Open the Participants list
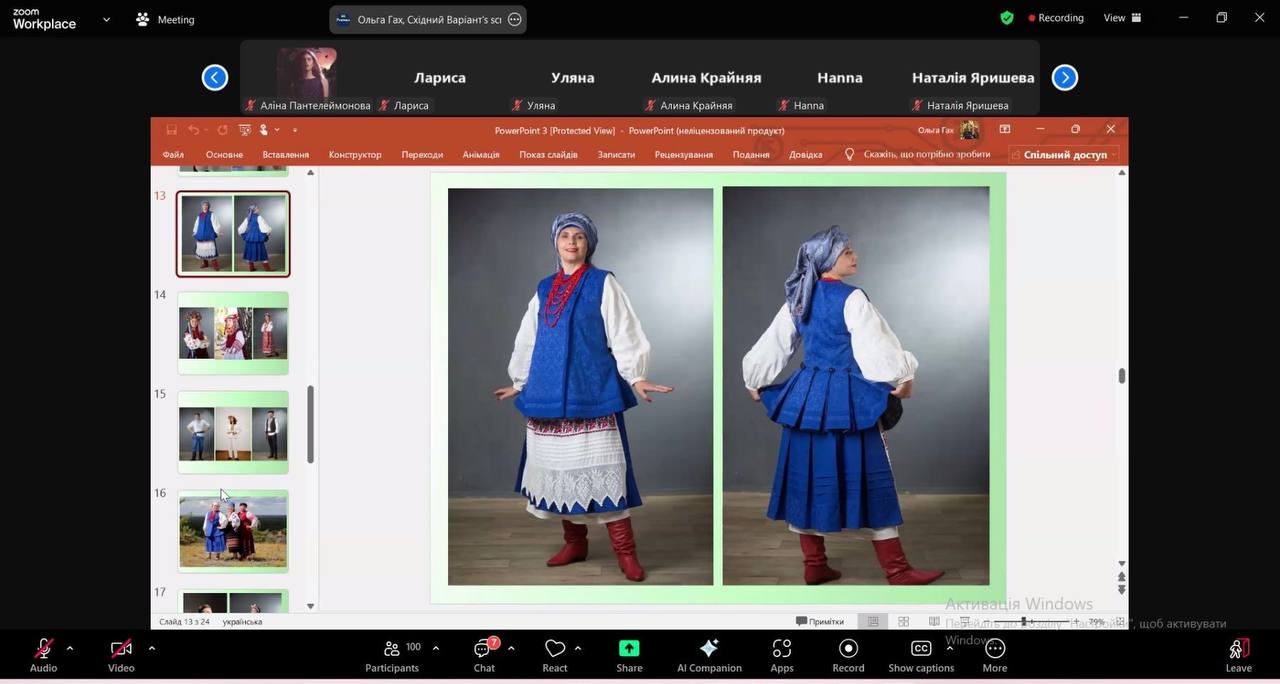Viewport: 1280px width, 684px height. [x=392, y=650]
